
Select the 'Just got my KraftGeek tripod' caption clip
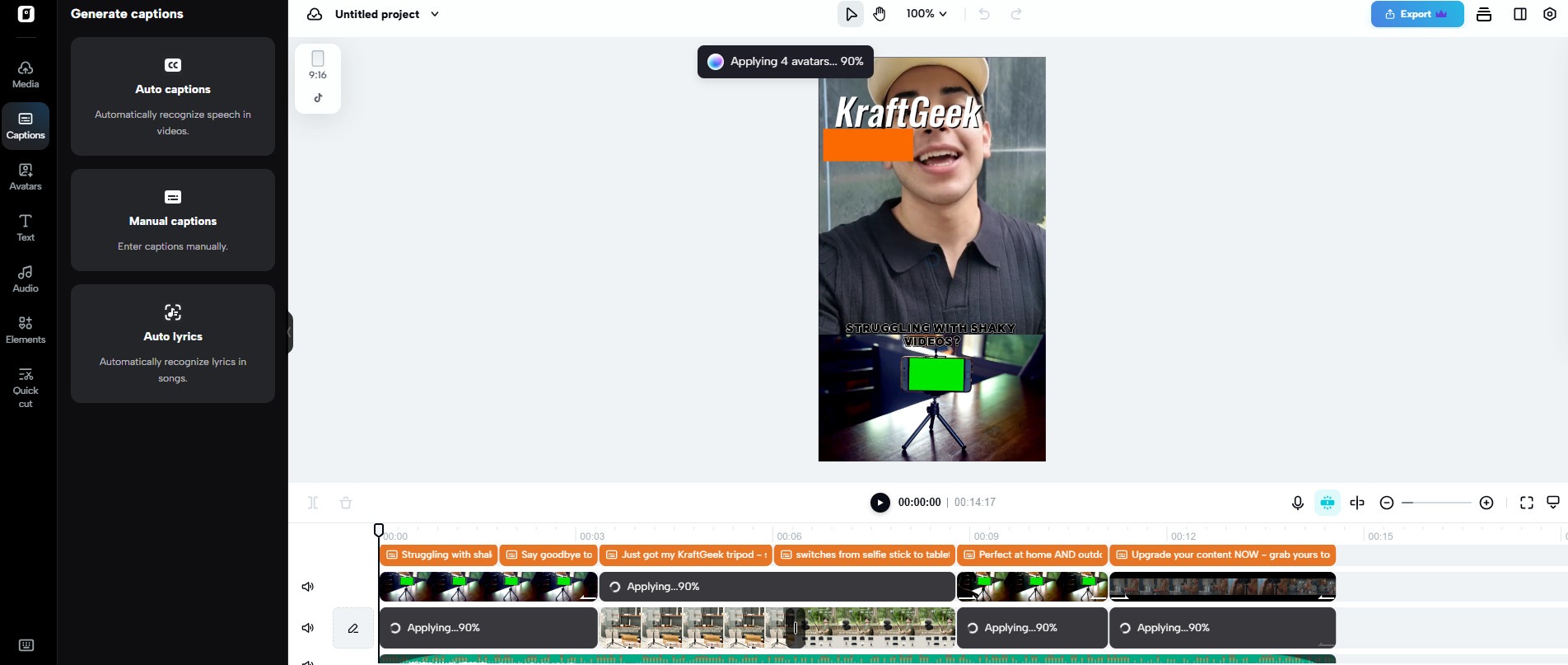(x=686, y=555)
